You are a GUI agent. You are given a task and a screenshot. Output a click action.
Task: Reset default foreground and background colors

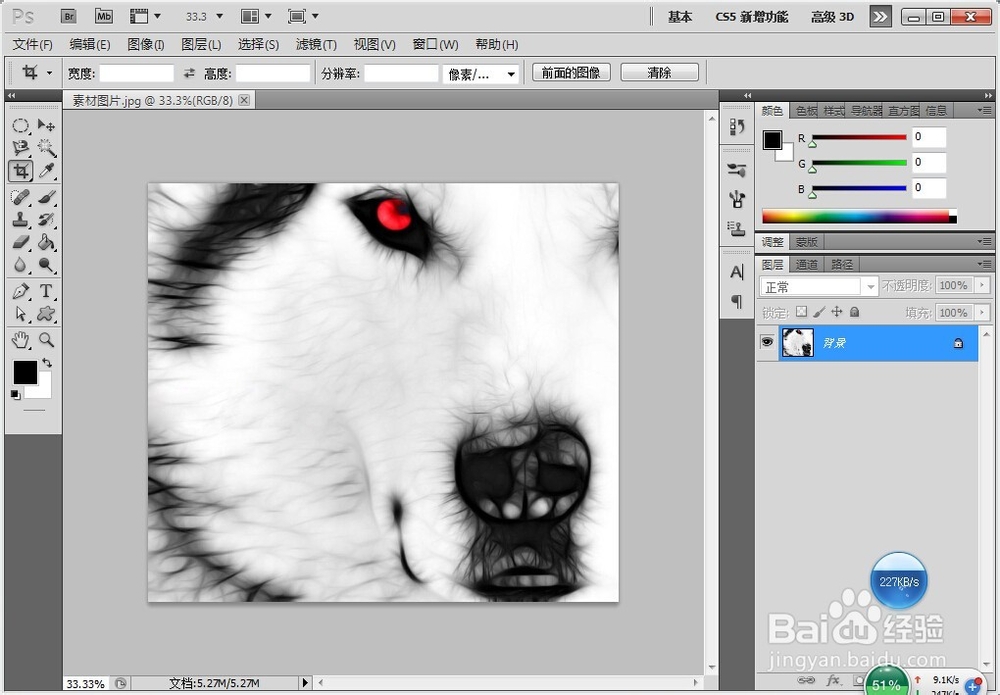(15, 395)
